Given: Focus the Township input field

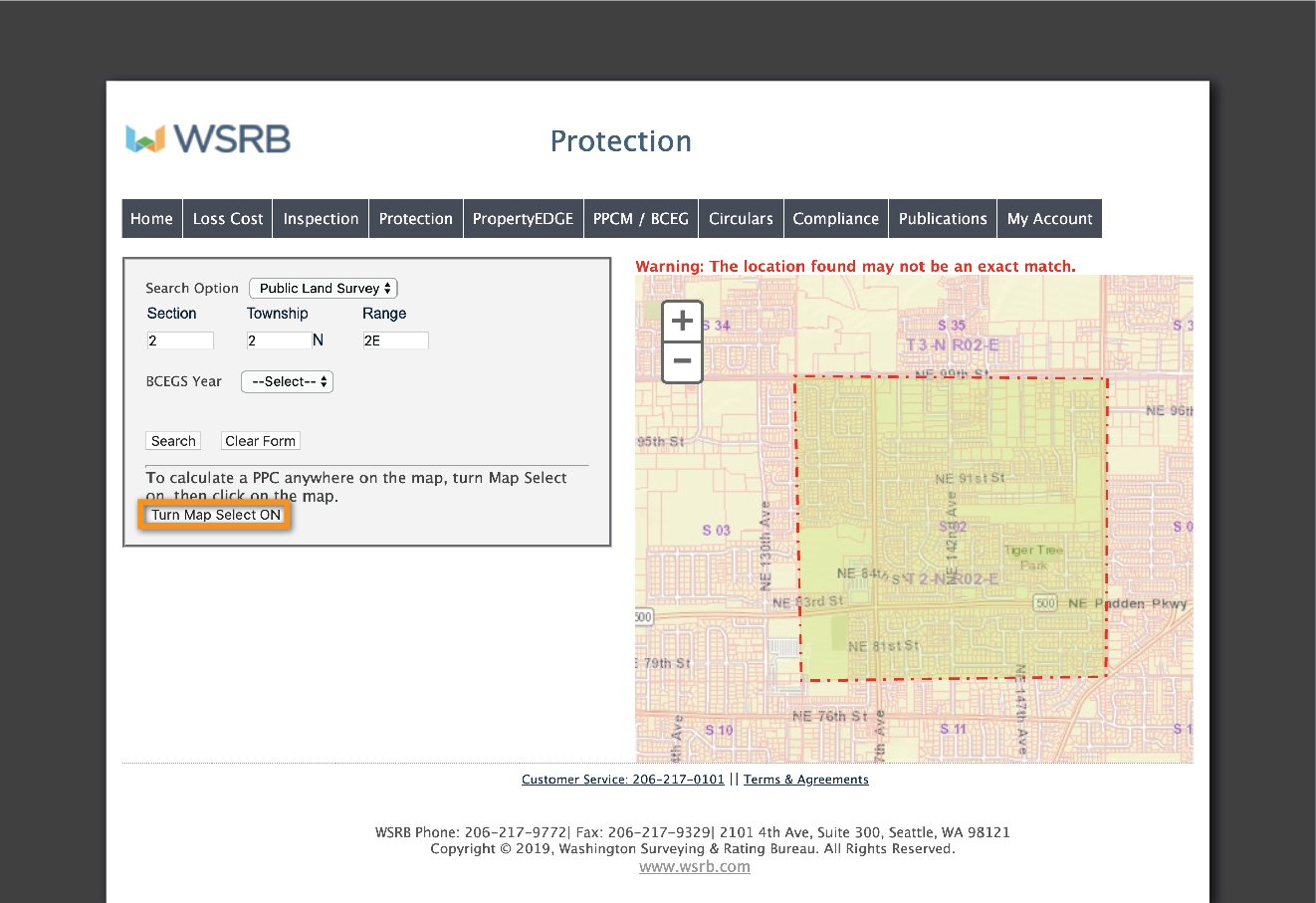Looking at the screenshot, I should 279,340.
